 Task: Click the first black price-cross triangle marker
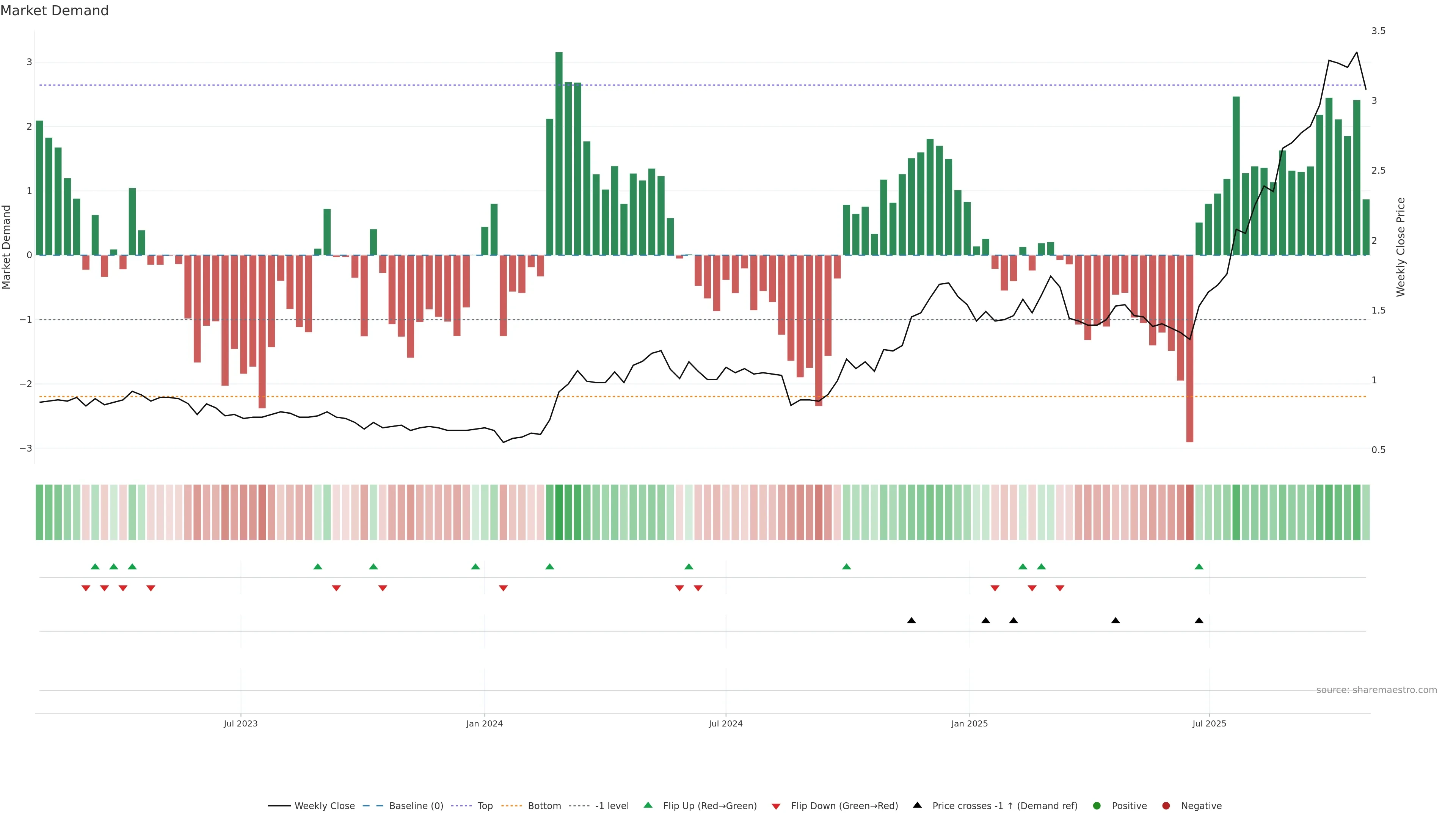(x=911, y=621)
